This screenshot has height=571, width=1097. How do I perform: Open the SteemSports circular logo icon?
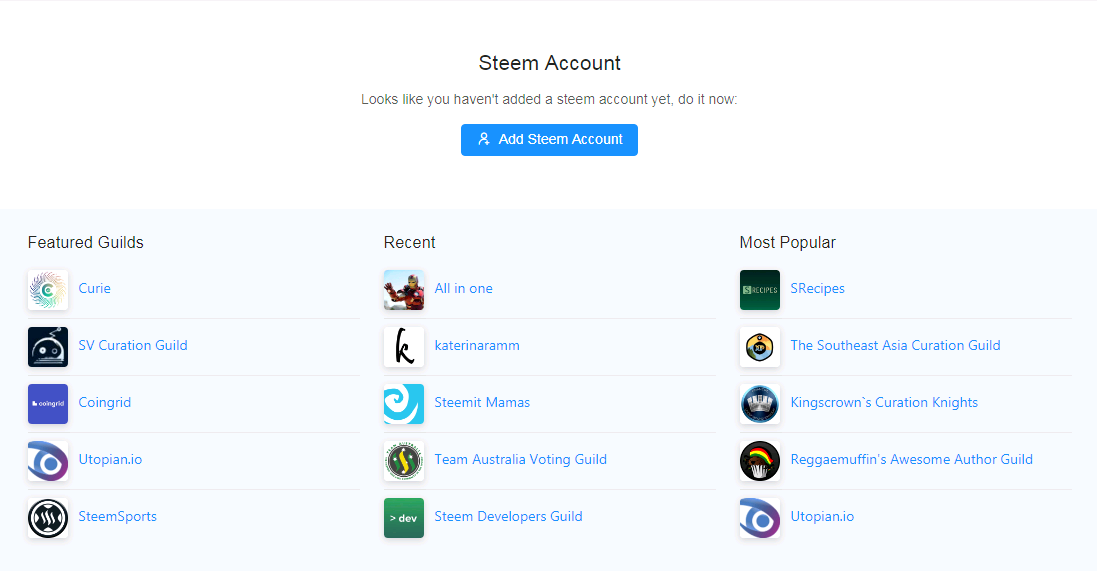pyautogui.click(x=48, y=518)
